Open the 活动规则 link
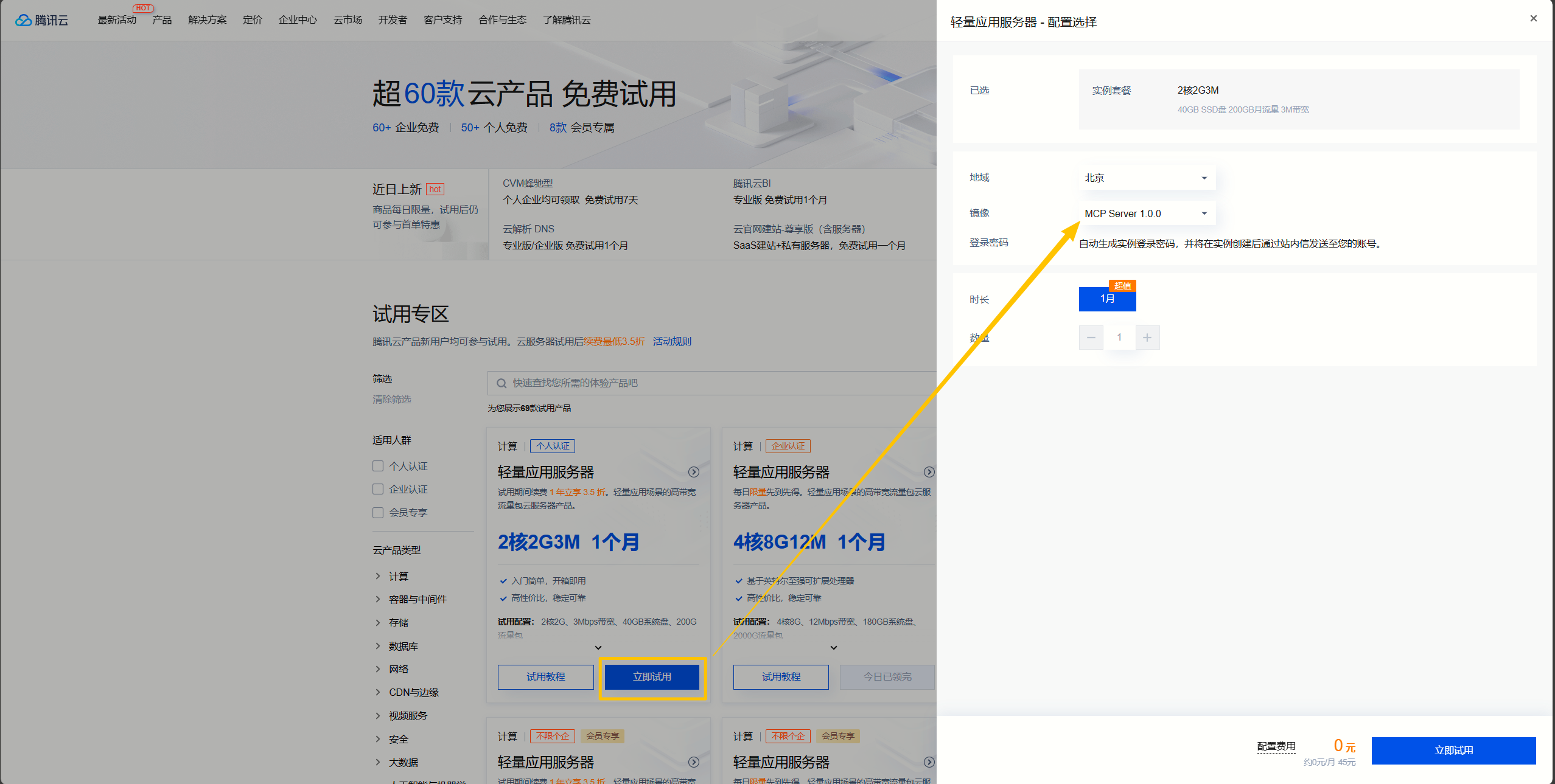The height and width of the screenshot is (784, 1555). (672, 341)
